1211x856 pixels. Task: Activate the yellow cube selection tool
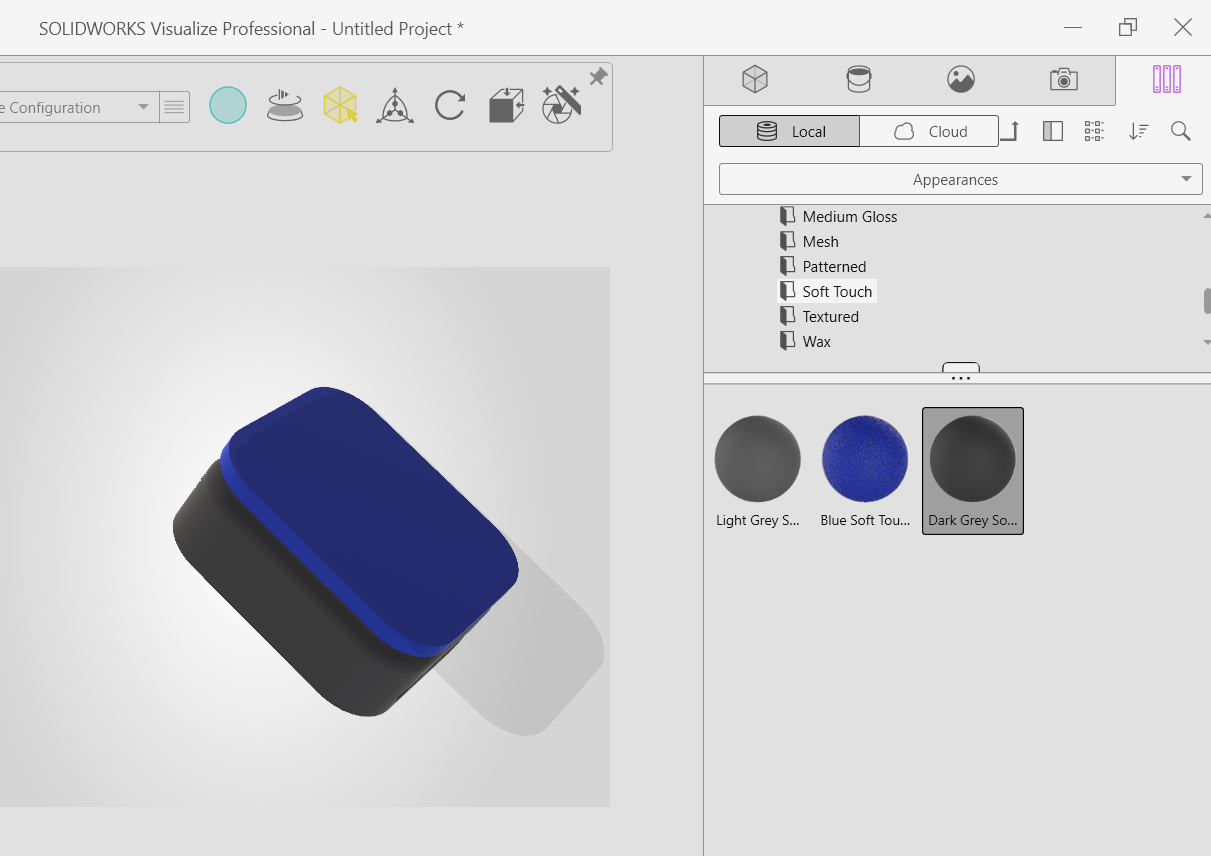click(x=340, y=105)
